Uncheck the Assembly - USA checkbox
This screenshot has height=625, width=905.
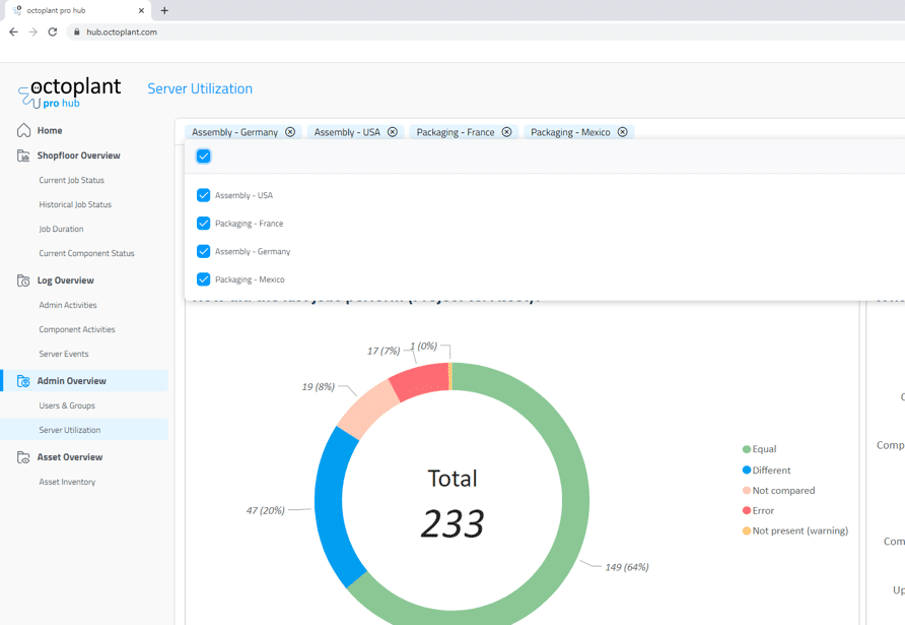click(x=203, y=196)
